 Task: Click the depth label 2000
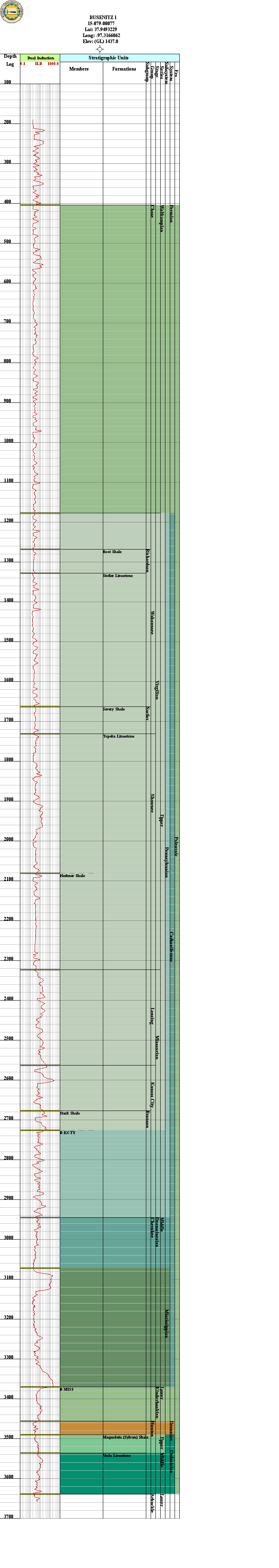click(9, 840)
